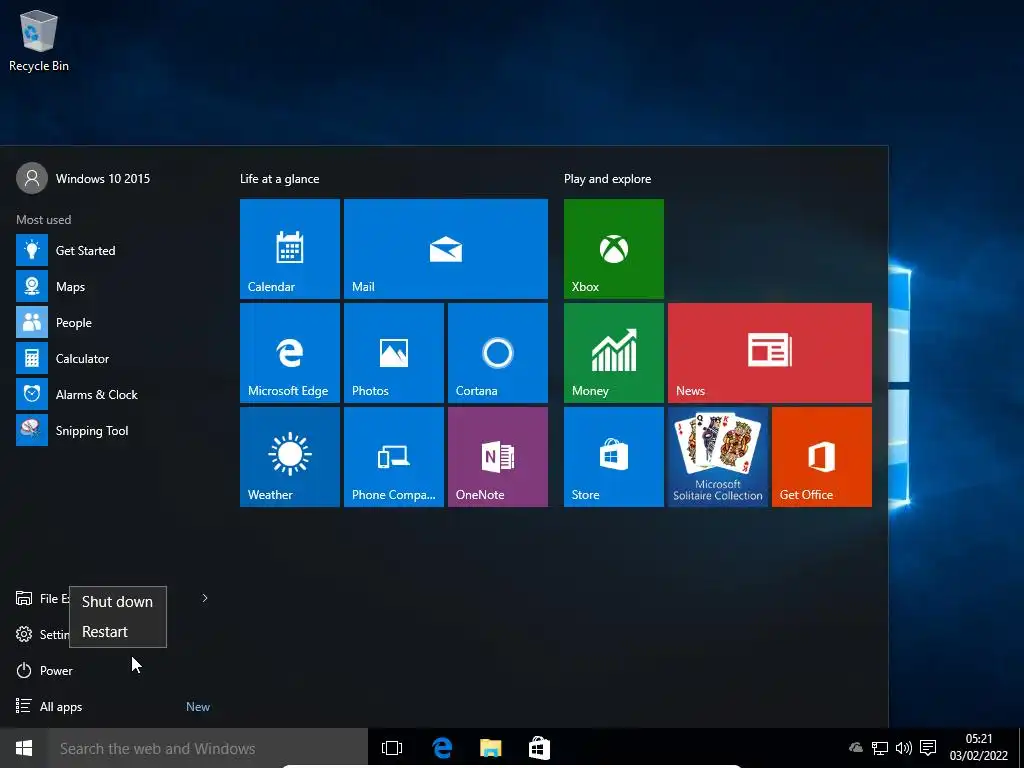This screenshot has height=768, width=1024.
Task: Click the Play and explore heading
Action: (607, 179)
